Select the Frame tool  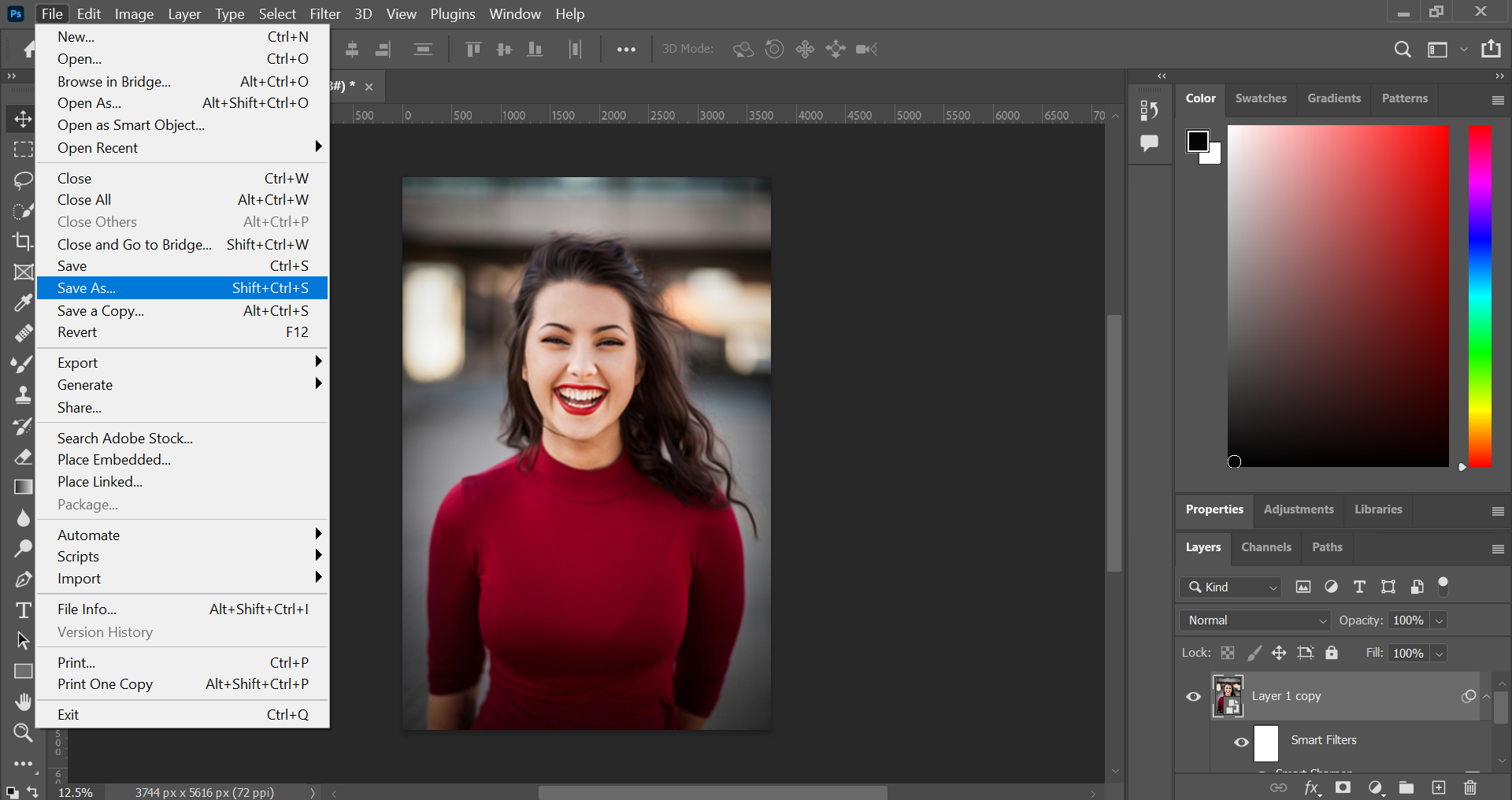(23, 272)
